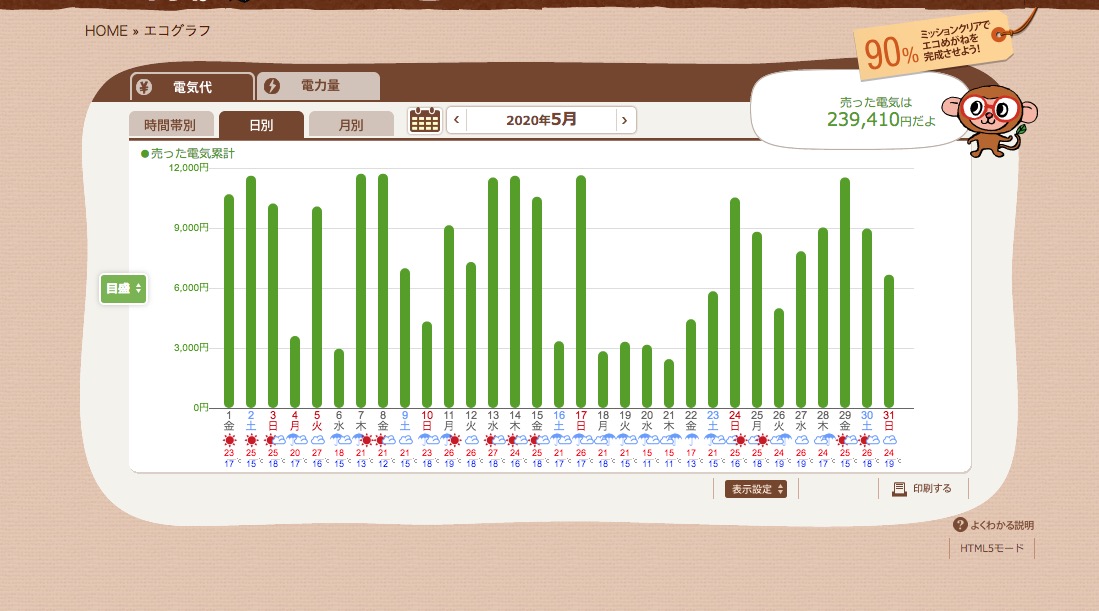
Task: Click the HTML5モード link
Action: [x=991, y=549]
